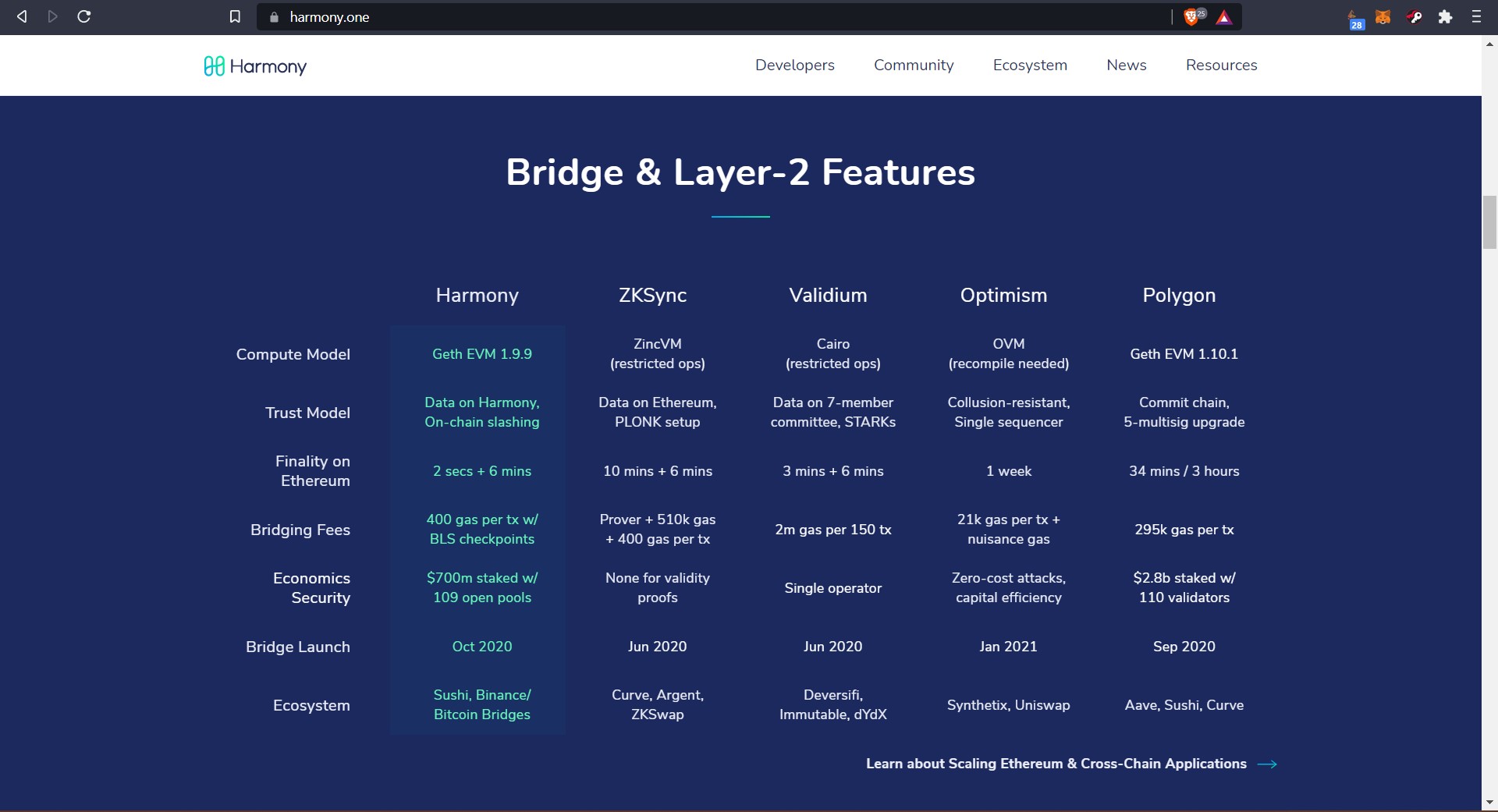The width and height of the screenshot is (1498, 812).
Task: Click the Validium column header
Action: coord(828,295)
